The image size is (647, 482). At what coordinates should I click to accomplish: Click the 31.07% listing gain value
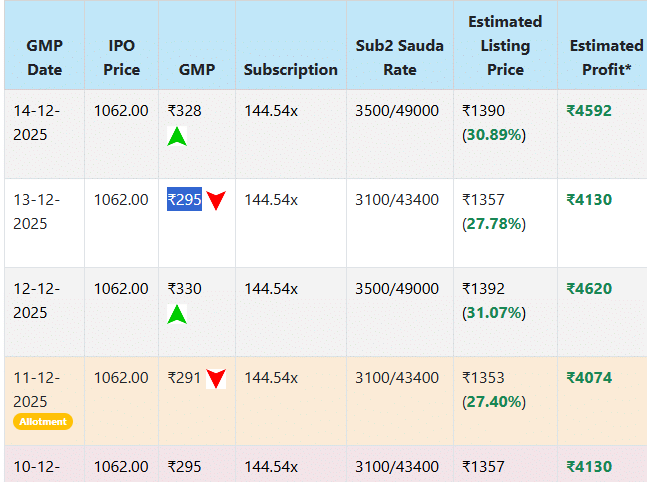click(494, 312)
